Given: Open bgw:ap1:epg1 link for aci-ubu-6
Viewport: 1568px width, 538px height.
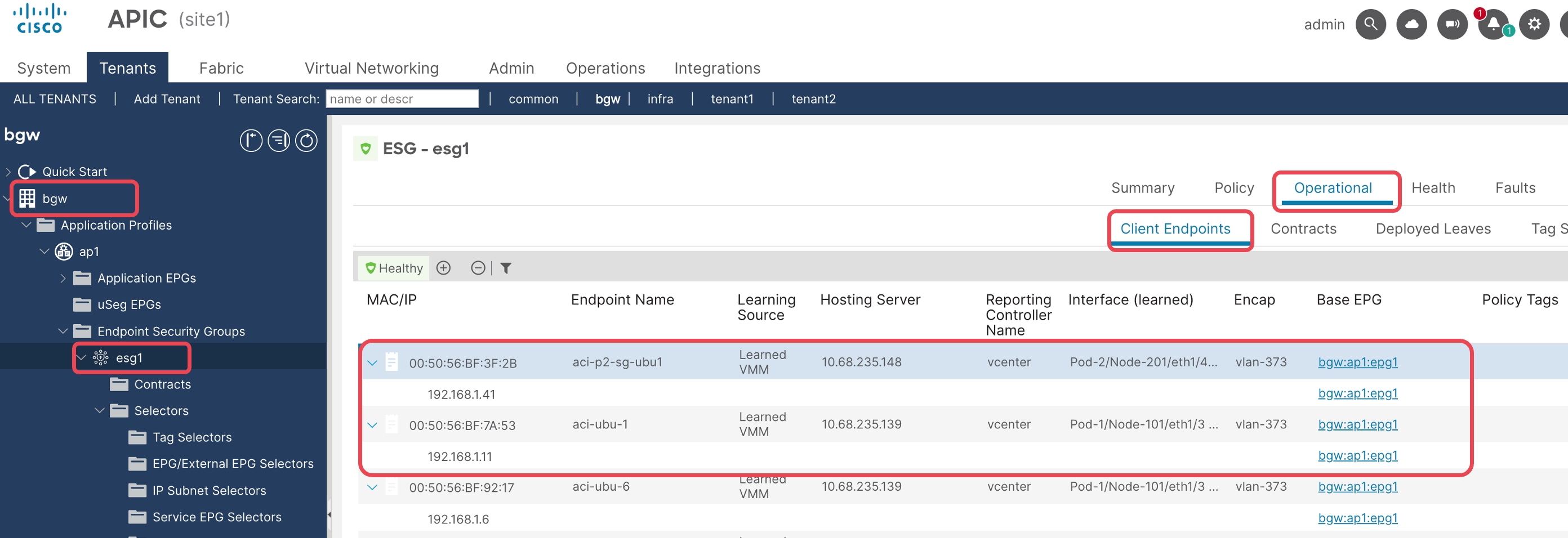Looking at the screenshot, I should pyautogui.click(x=1357, y=486).
